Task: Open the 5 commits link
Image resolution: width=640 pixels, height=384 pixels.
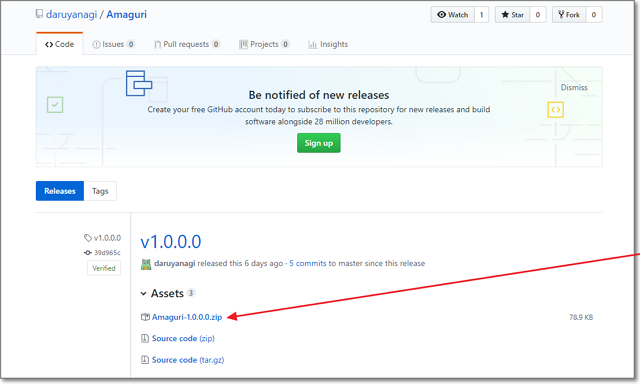Action: tap(308, 264)
